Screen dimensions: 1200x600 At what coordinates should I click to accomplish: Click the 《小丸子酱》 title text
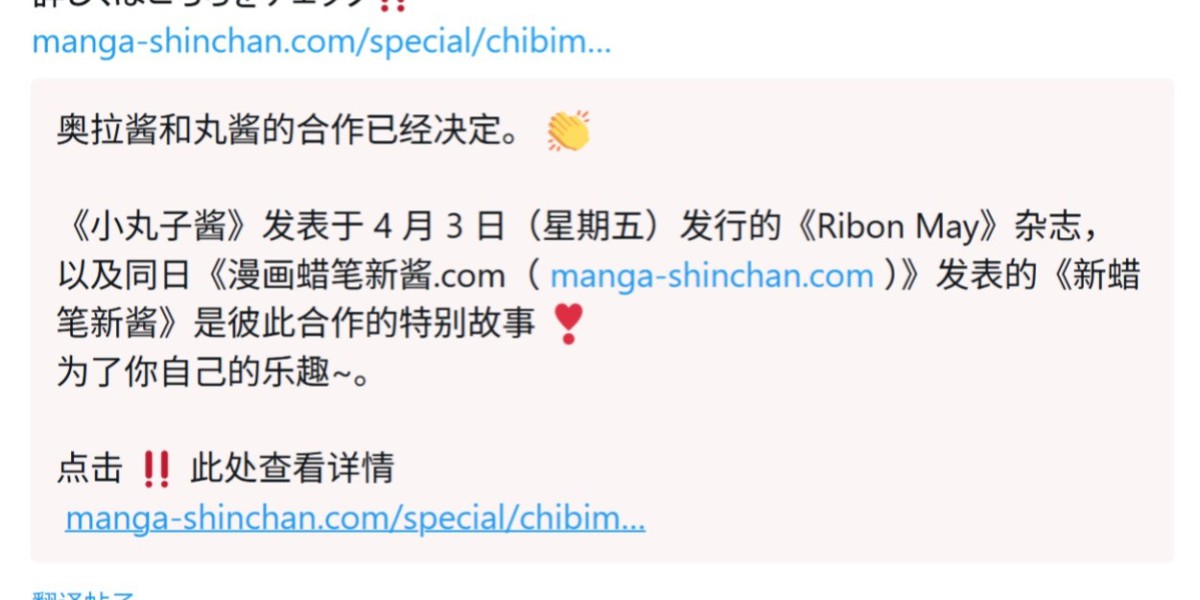pyautogui.click(x=159, y=227)
